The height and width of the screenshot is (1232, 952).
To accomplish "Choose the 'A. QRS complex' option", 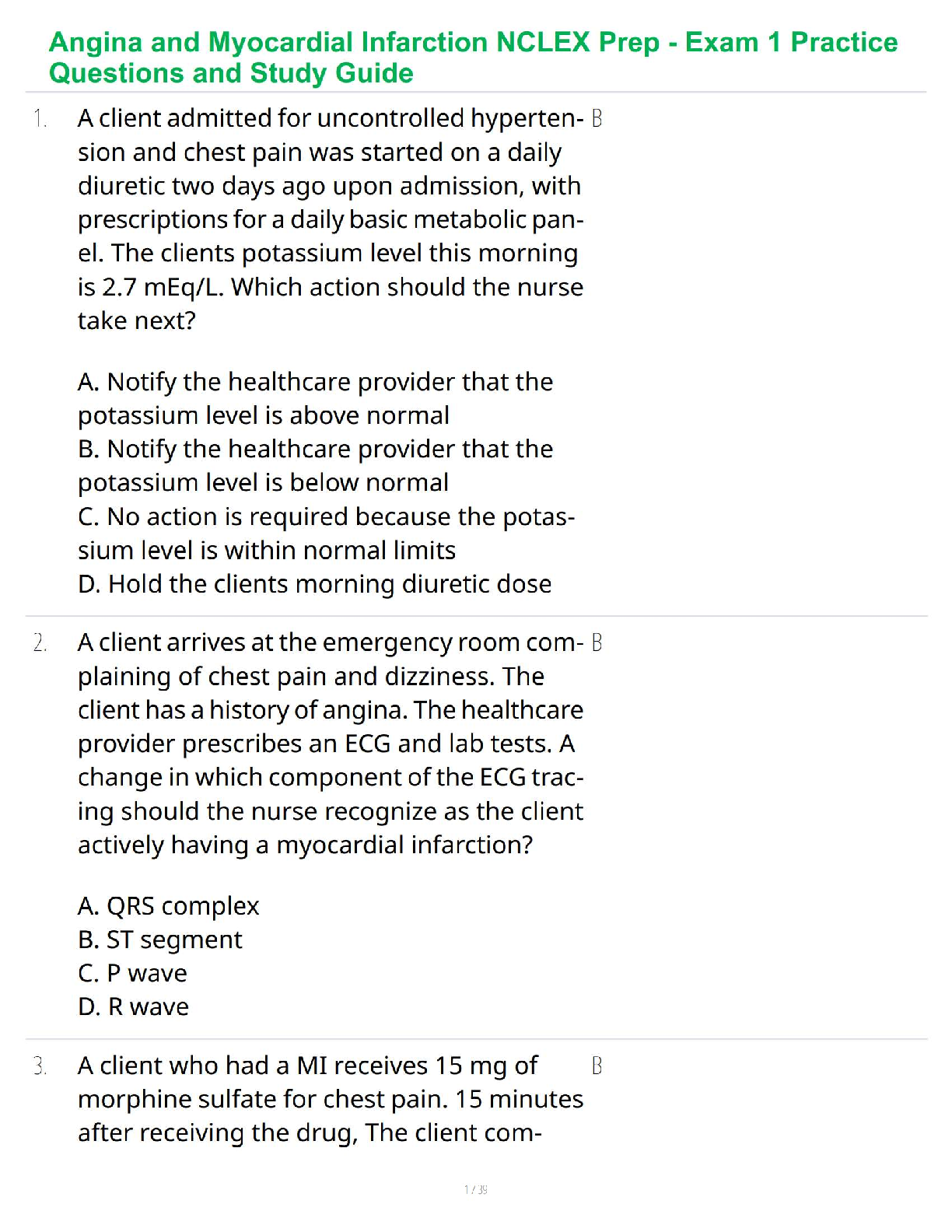I will pos(168,906).
